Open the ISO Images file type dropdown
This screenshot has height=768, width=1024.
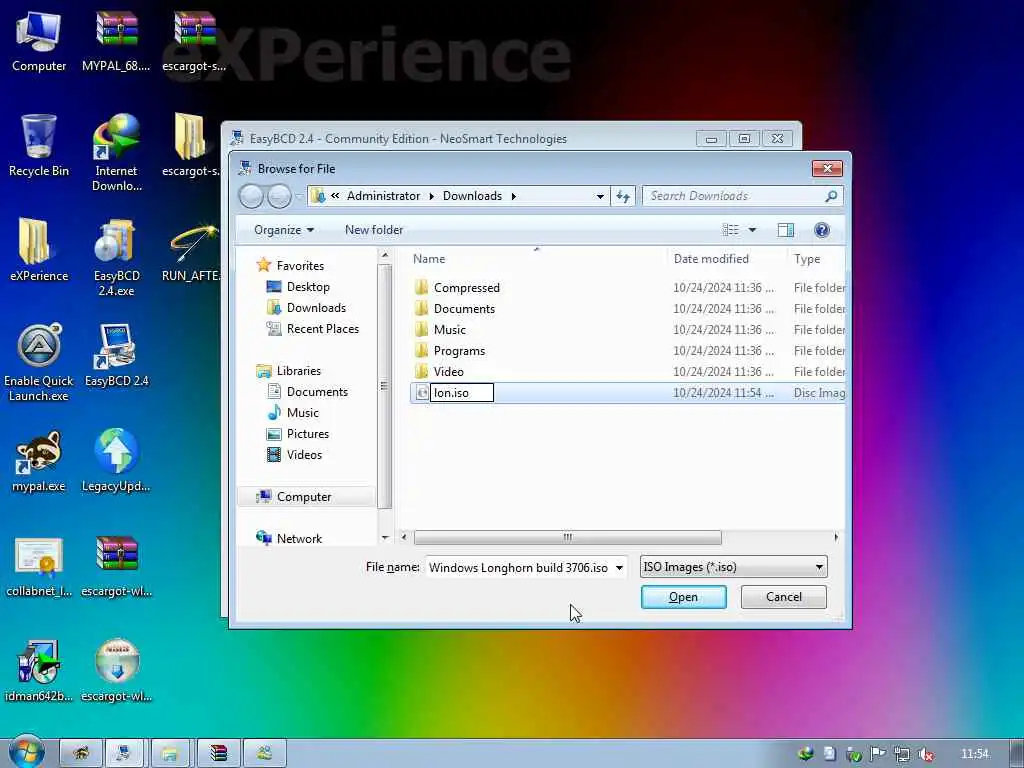(x=733, y=567)
